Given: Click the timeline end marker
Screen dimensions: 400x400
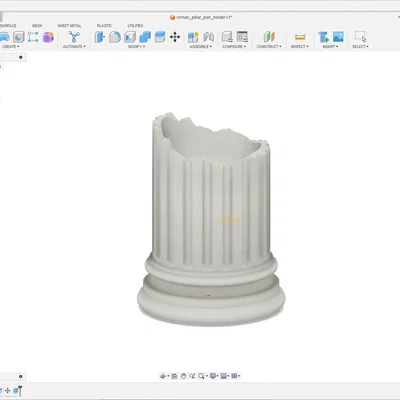Looking at the screenshot, I should [x=20, y=391].
